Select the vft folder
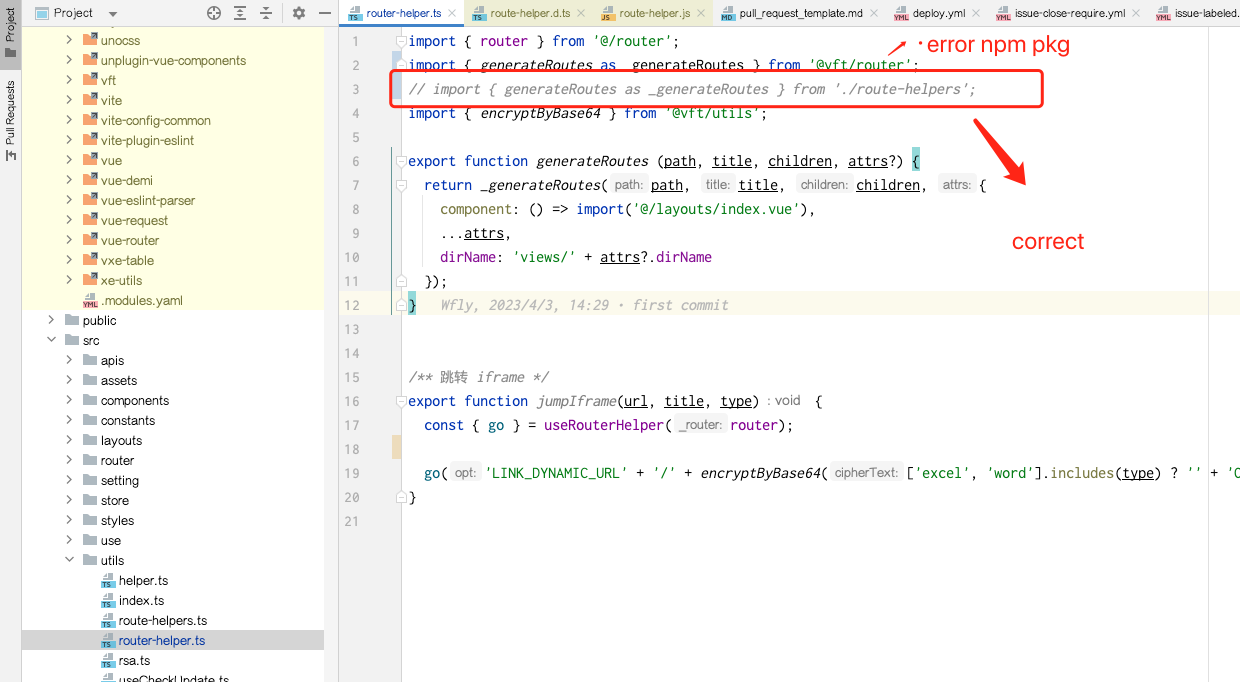The height and width of the screenshot is (682, 1240). click(108, 80)
